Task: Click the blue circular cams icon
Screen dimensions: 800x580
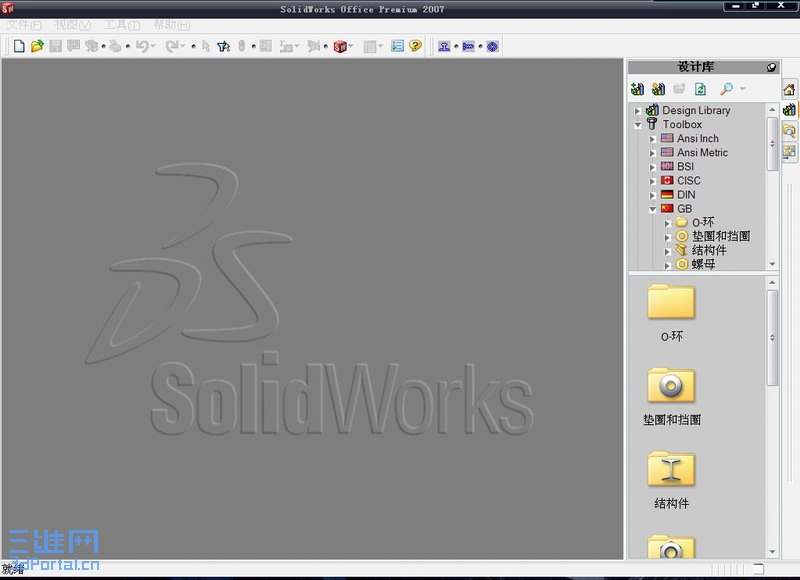Action: coord(492,46)
